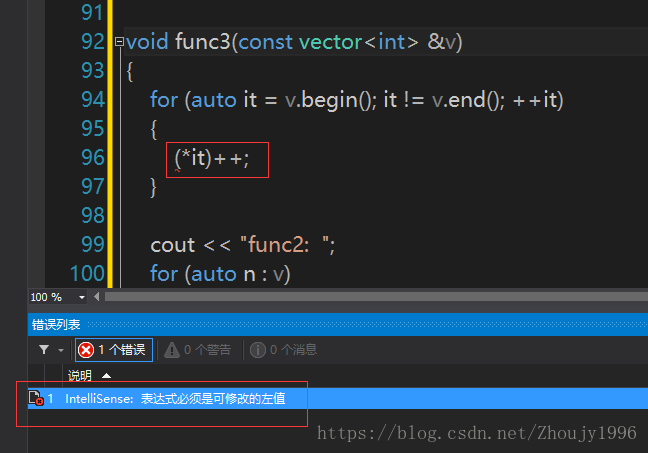Toggle the 0 个消息 messages button
Screen dimensions: 648x453
pos(284,350)
